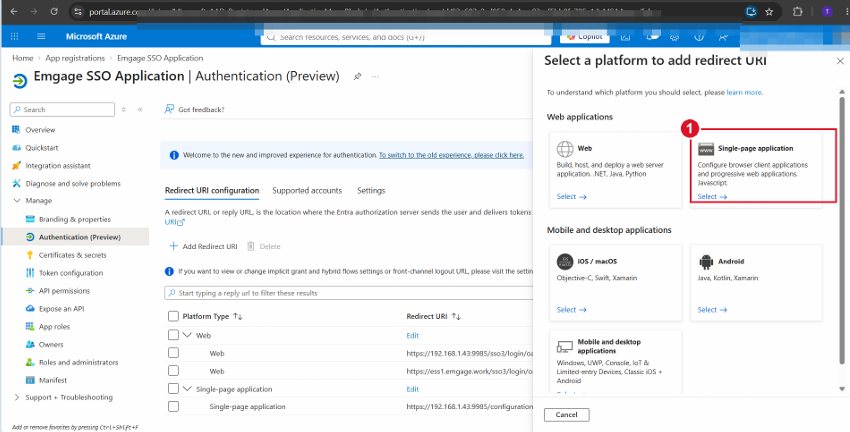The width and height of the screenshot is (850, 432).
Task: Select the Single-page application platform card
Action: pyautogui.click(x=756, y=170)
